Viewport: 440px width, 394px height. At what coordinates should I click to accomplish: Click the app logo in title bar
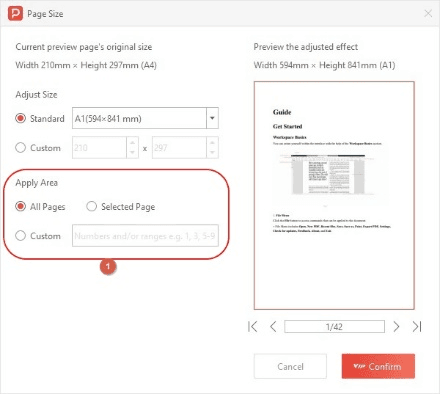coord(15,14)
